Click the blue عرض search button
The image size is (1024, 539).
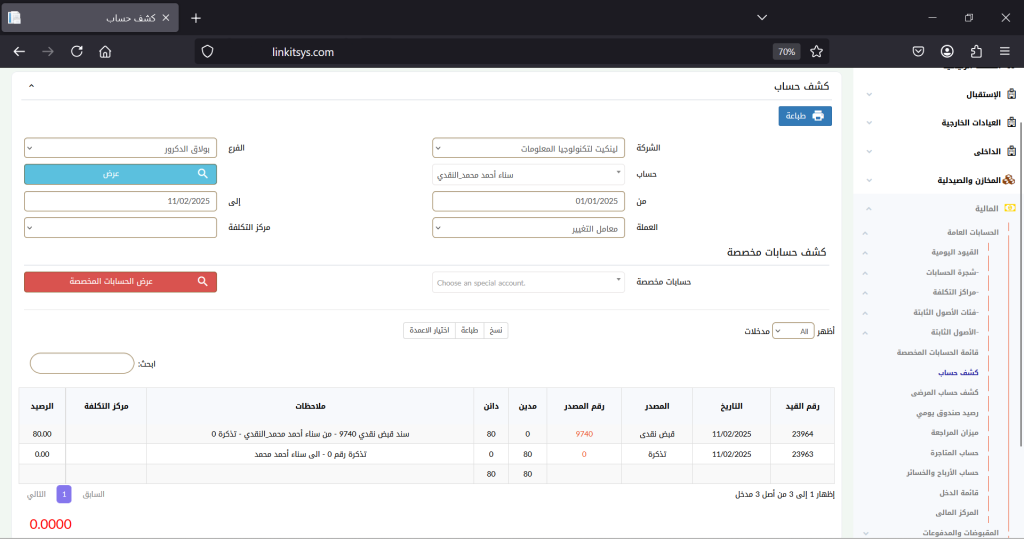pyautogui.click(x=120, y=174)
